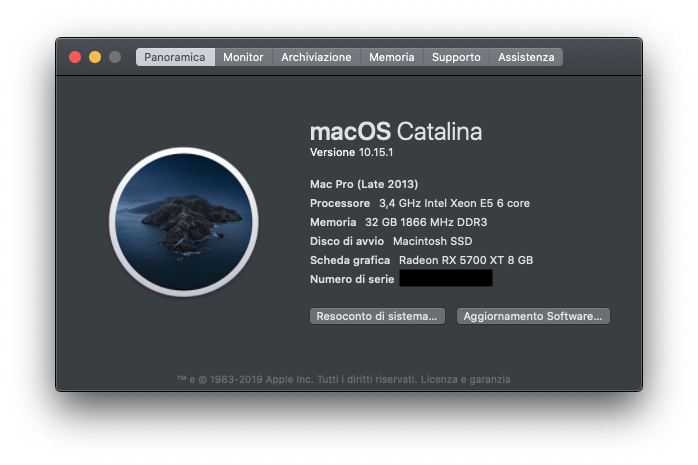Click the Processore label

coord(340,203)
